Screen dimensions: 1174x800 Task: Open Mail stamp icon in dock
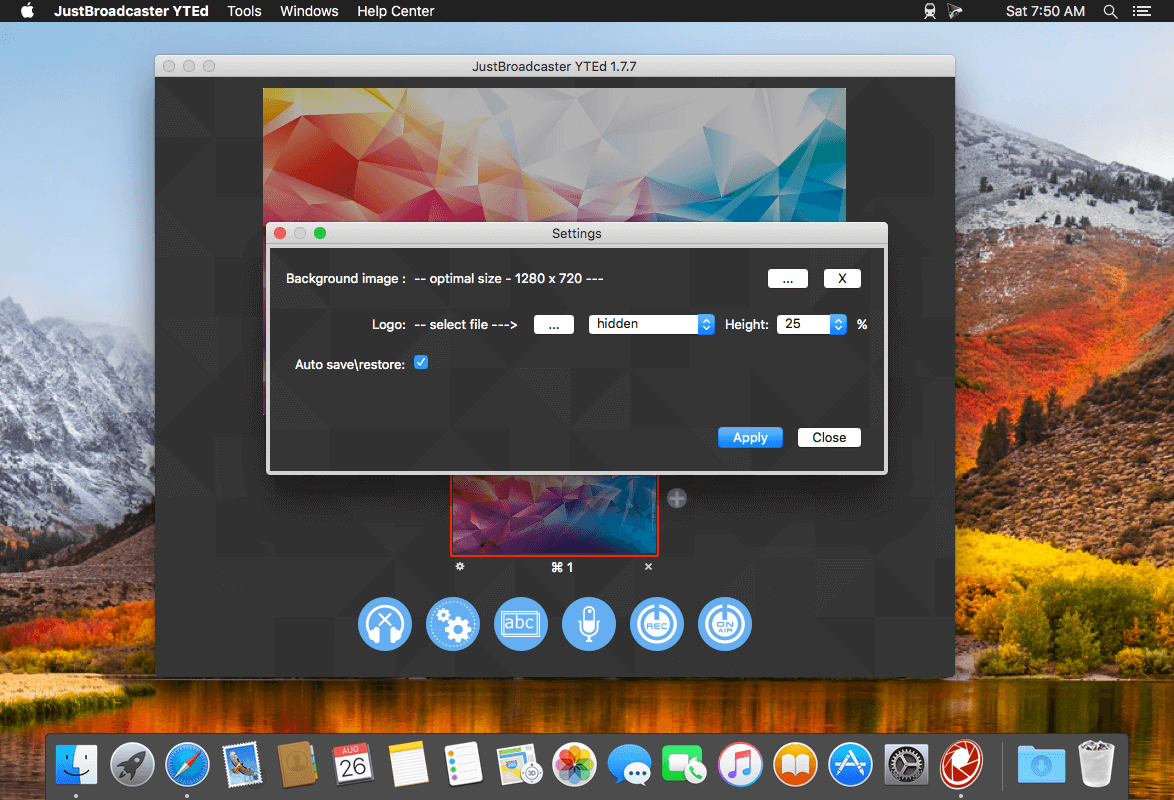[x=242, y=765]
